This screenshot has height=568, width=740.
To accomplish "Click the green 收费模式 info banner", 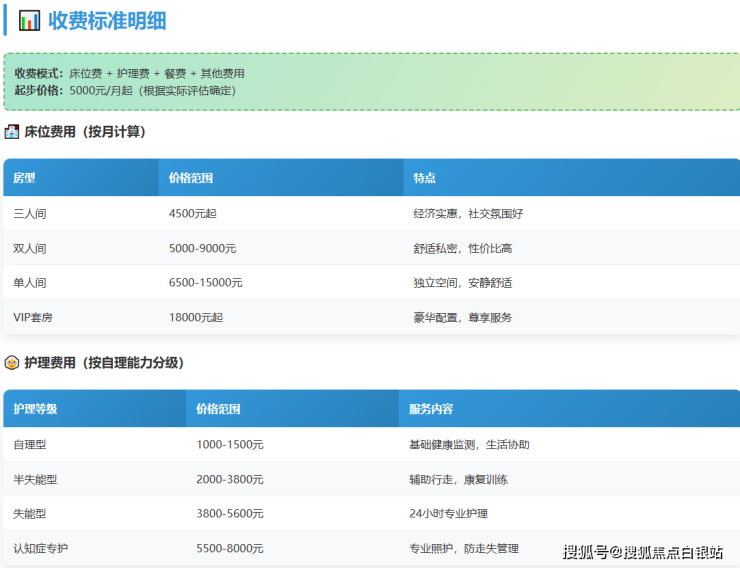I will pos(370,81).
